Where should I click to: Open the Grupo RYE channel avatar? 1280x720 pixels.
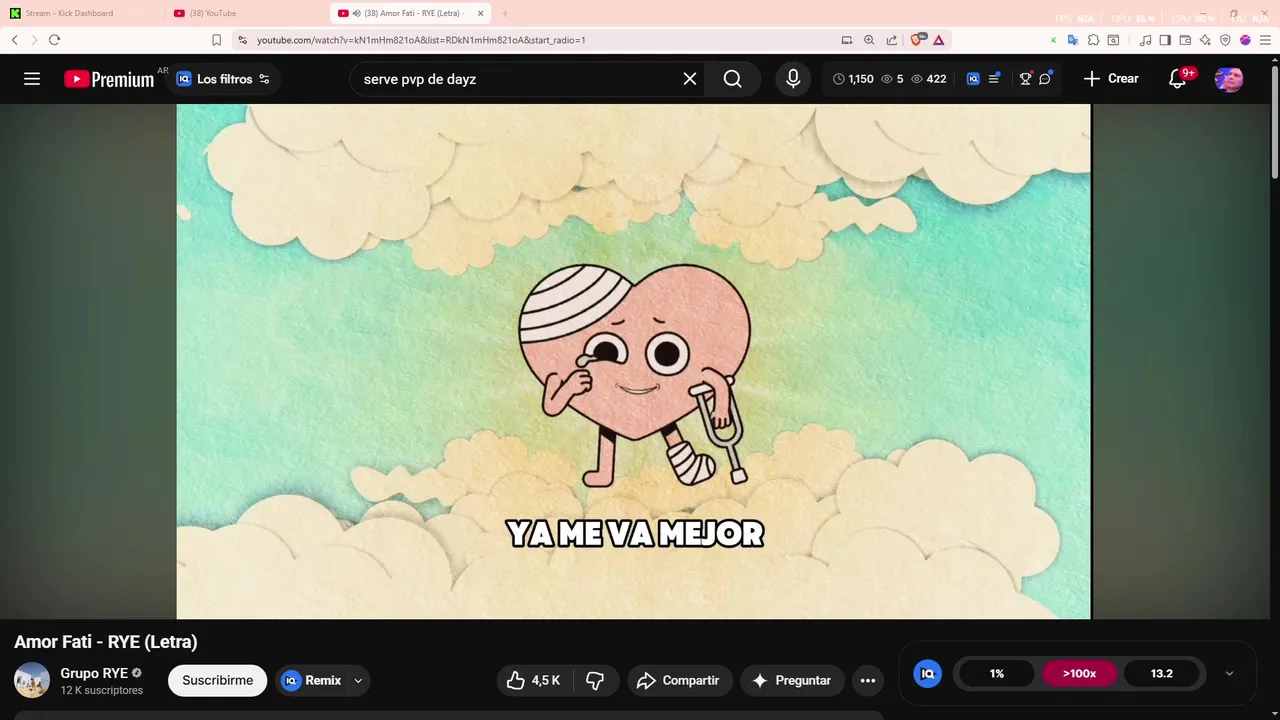[x=32, y=680]
